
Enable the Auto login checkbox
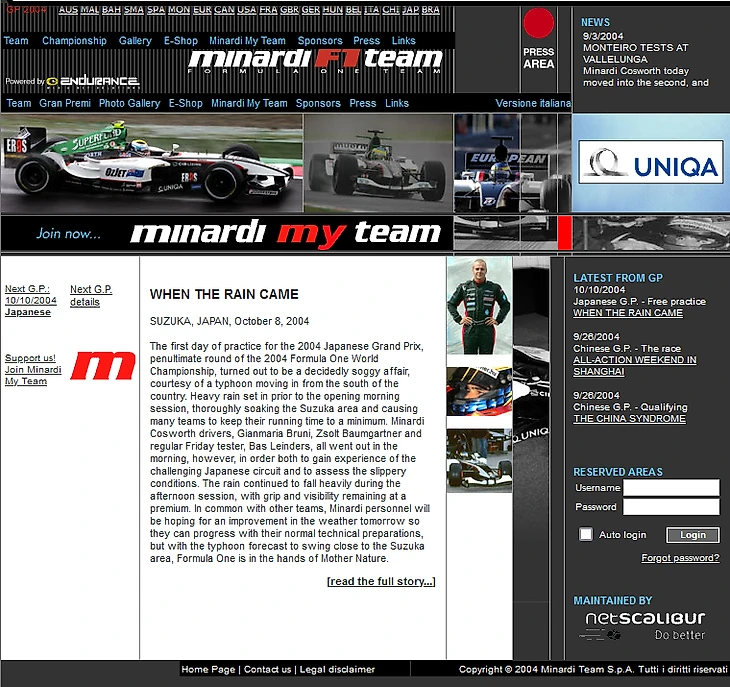point(586,535)
